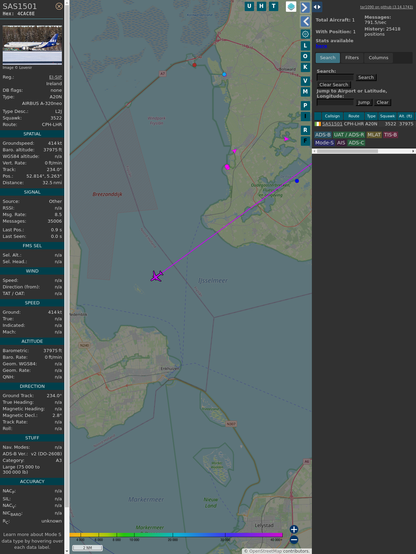Zoom out with the minus button
Image resolution: width=416 pixels, height=554 pixels.
pos(294,540)
